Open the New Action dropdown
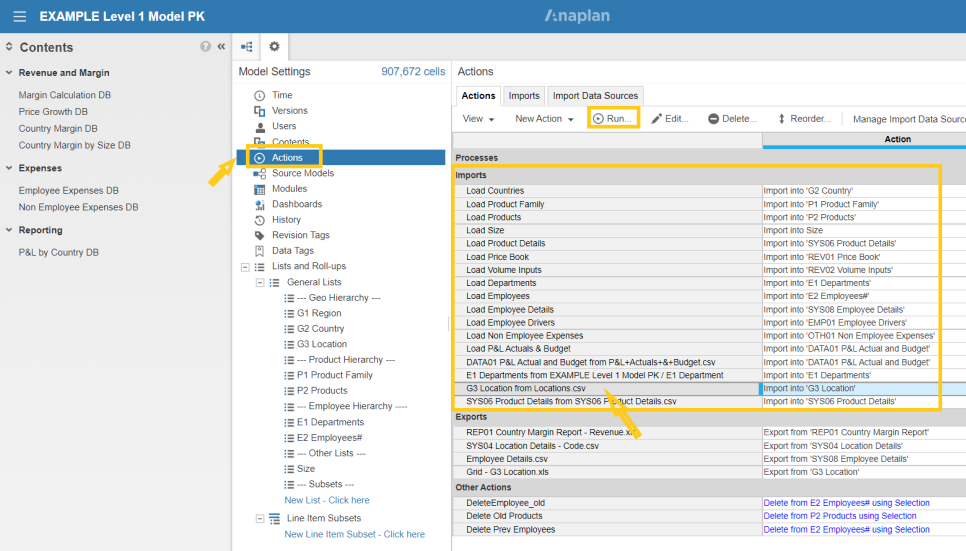The width and height of the screenshot is (966, 551). pyautogui.click(x=544, y=118)
